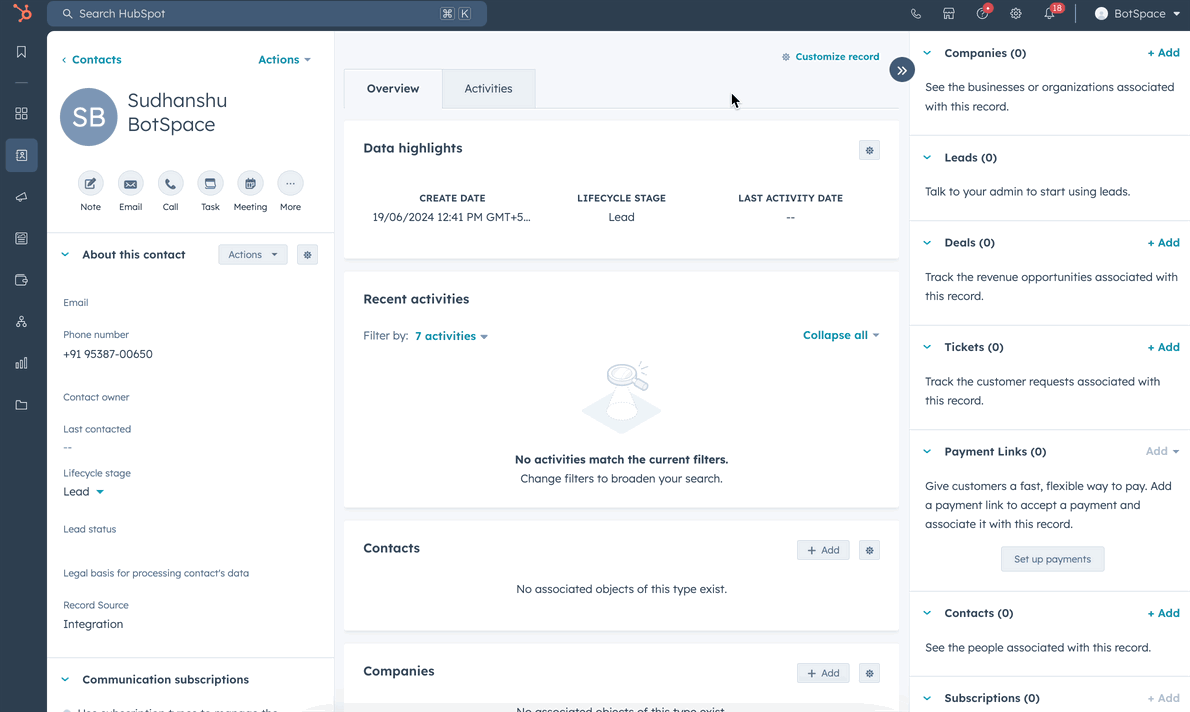The height and width of the screenshot is (712, 1190).
Task: Open the Lifecycle stage Lead dropdown
Action: click(x=83, y=492)
